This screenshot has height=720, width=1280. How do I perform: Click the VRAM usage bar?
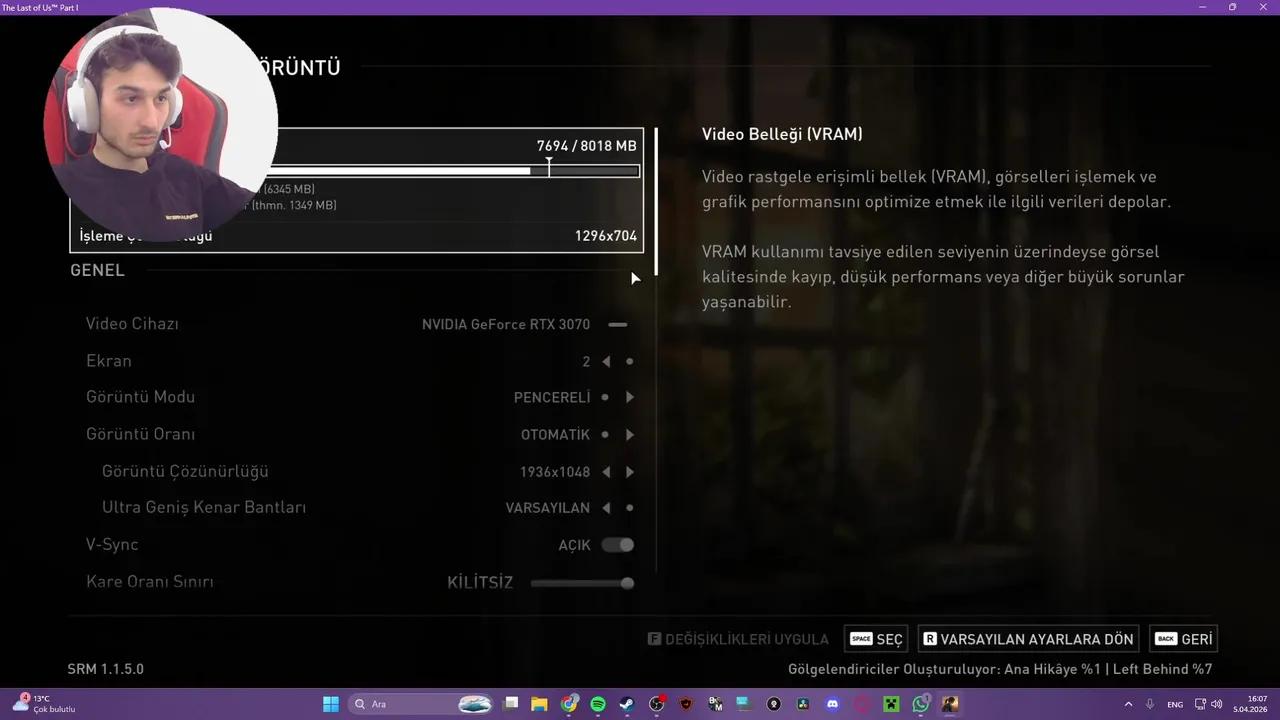click(x=454, y=171)
